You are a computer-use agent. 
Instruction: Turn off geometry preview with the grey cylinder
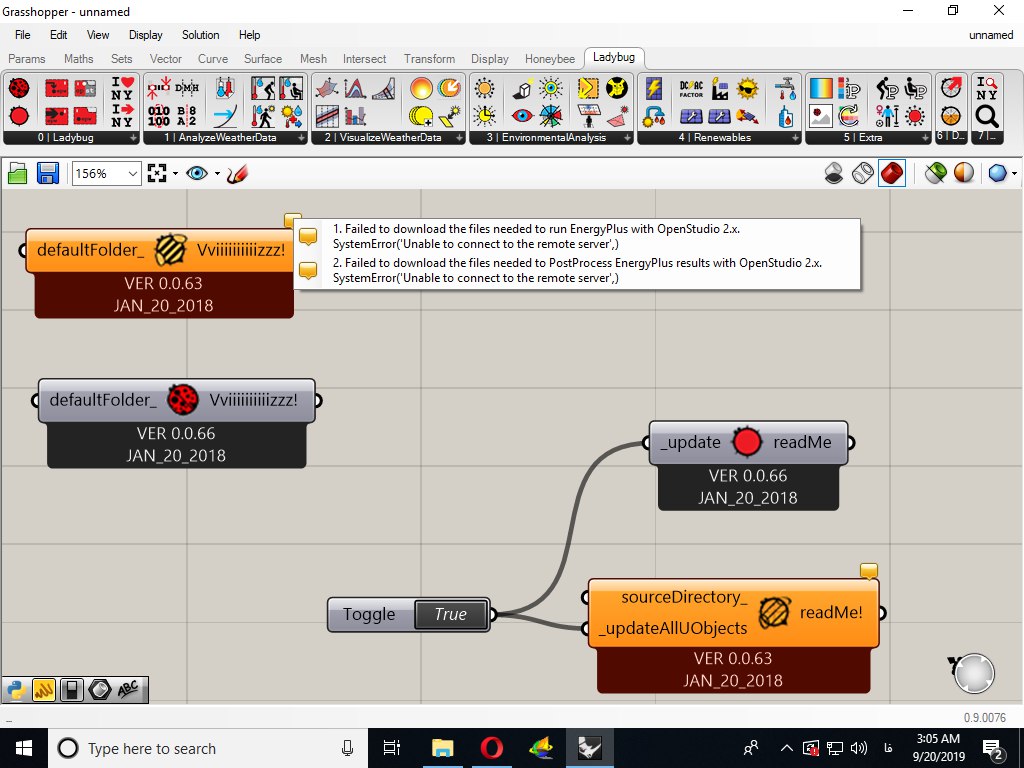[834, 173]
